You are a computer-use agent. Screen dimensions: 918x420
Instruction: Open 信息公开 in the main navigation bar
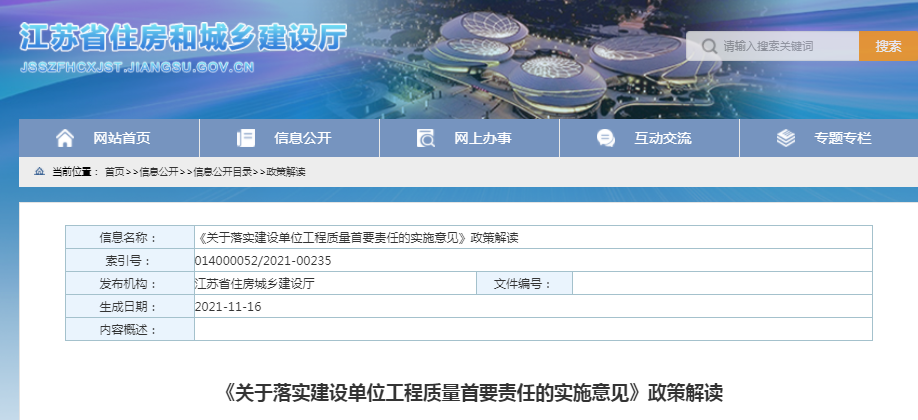tap(302, 138)
